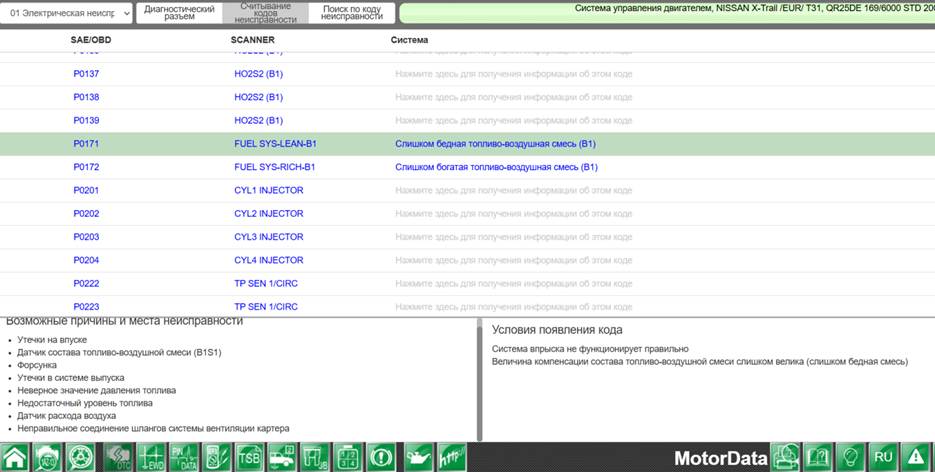Open the help book icon
The height and width of the screenshot is (472, 935).
tap(818, 457)
